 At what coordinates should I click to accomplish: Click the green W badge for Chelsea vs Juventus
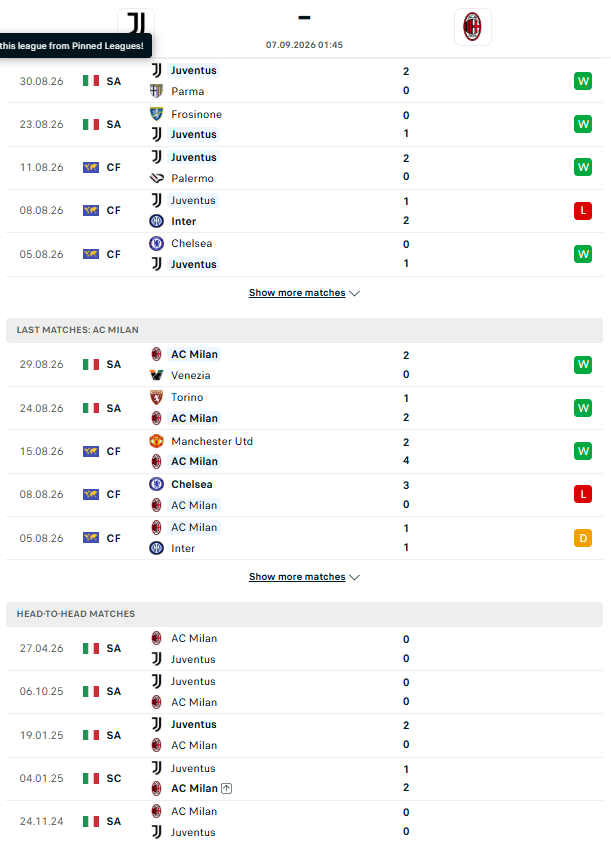point(583,254)
